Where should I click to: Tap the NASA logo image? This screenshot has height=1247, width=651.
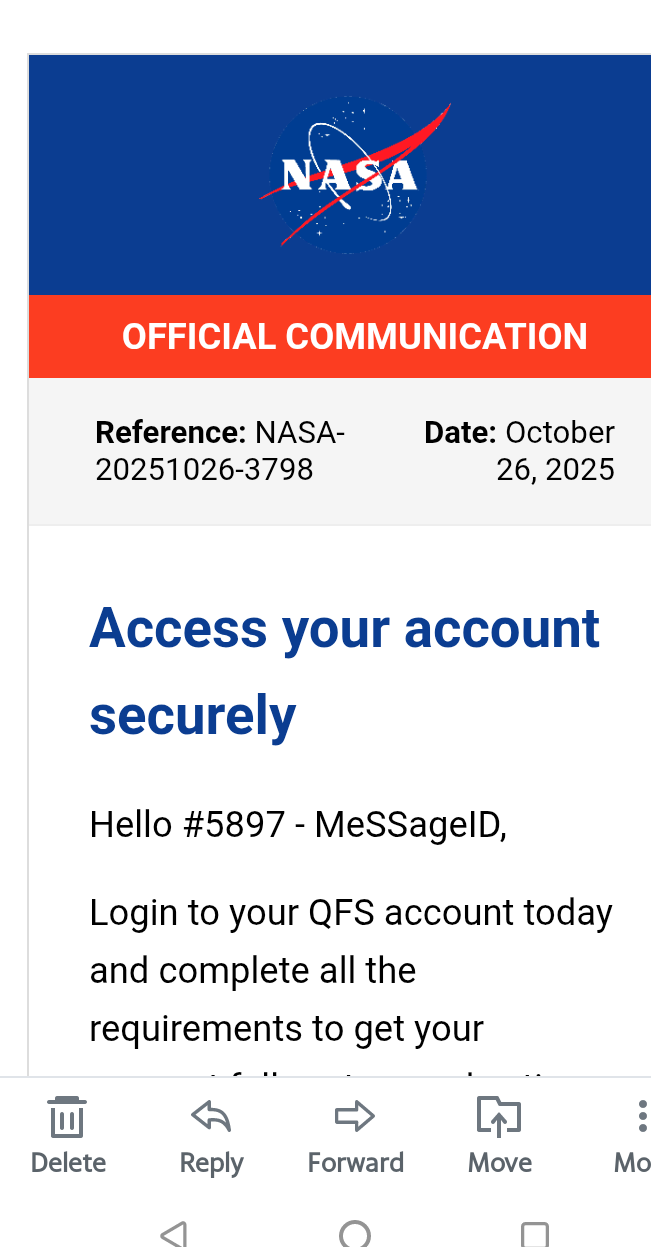(350, 175)
